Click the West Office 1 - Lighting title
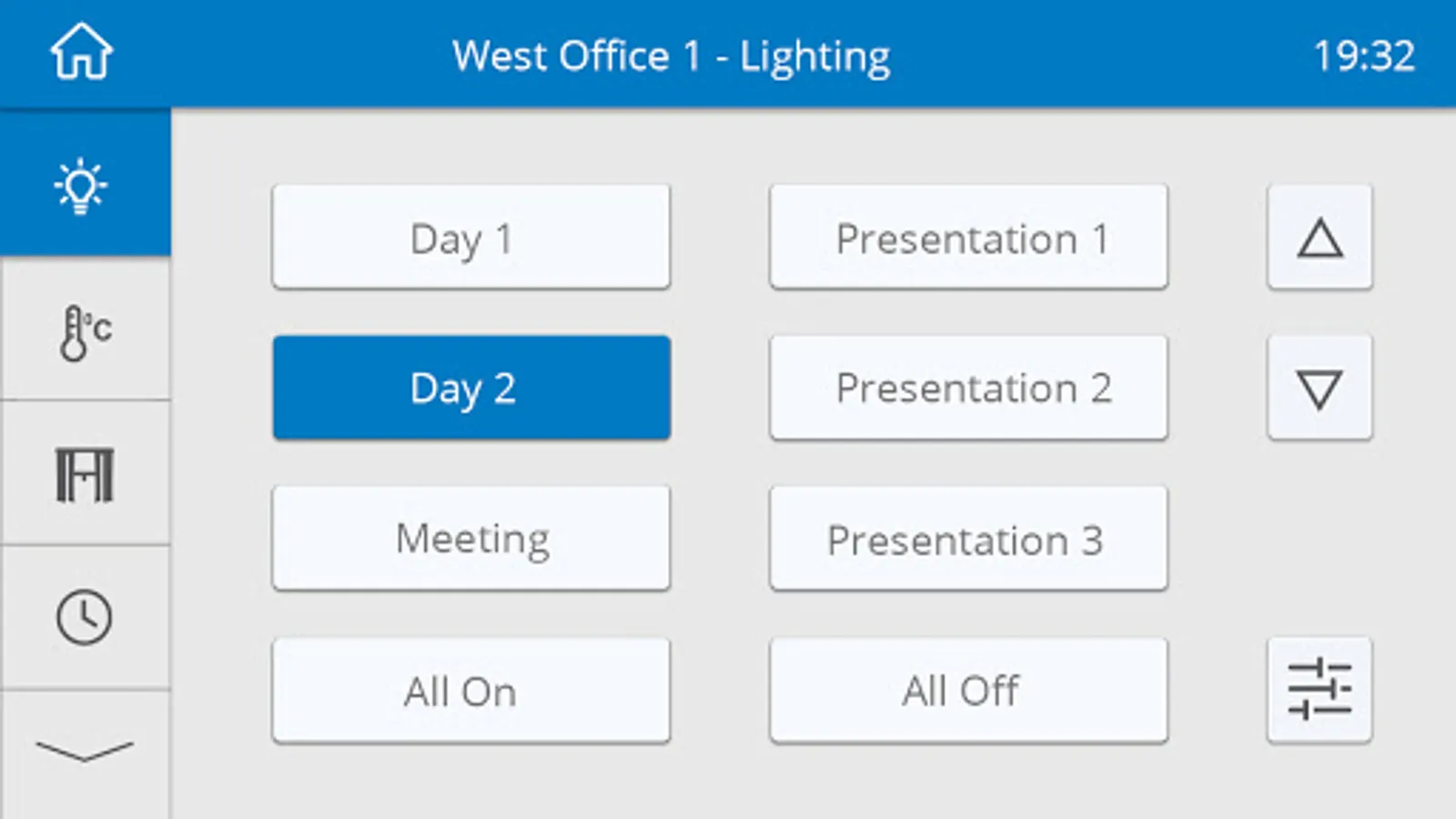 [x=671, y=56]
